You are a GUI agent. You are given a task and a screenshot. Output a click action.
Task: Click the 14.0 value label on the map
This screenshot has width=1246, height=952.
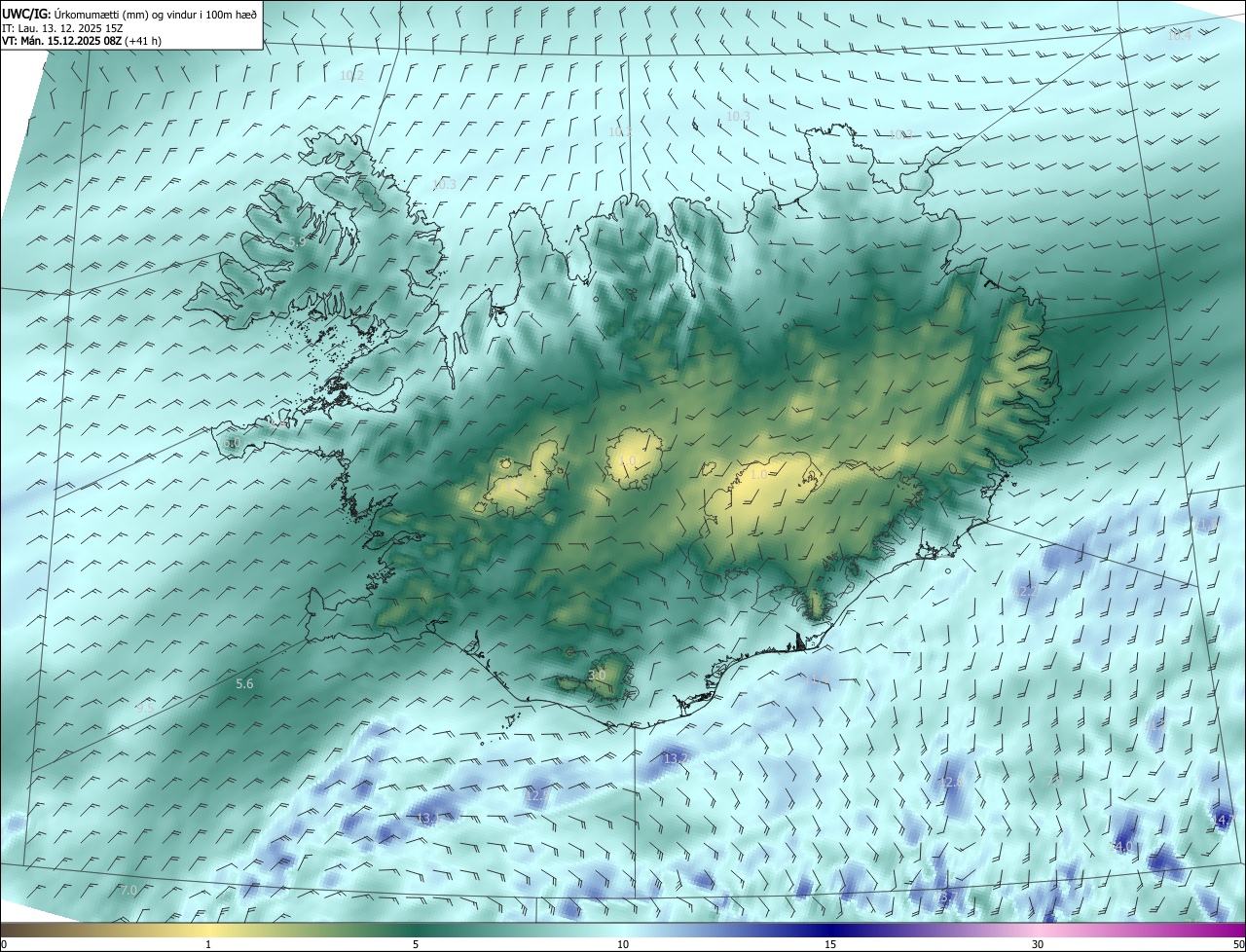tap(1122, 846)
